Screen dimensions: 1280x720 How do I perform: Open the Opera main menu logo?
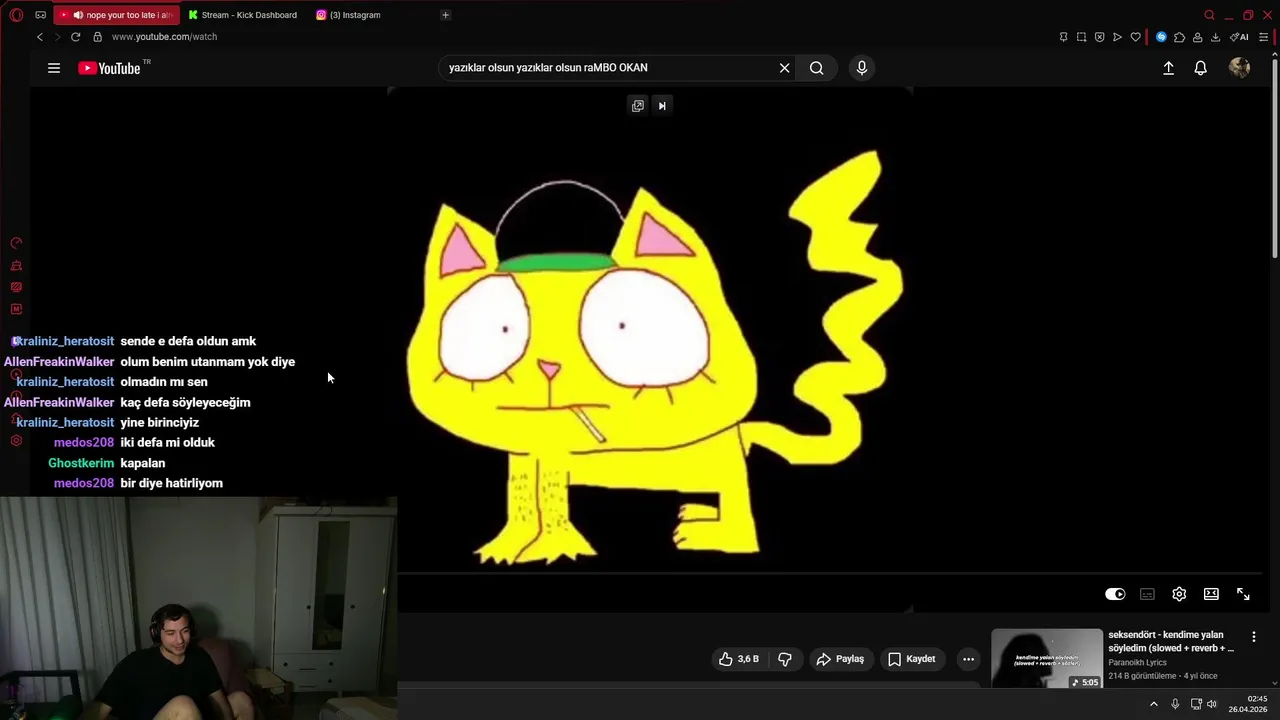click(x=16, y=15)
